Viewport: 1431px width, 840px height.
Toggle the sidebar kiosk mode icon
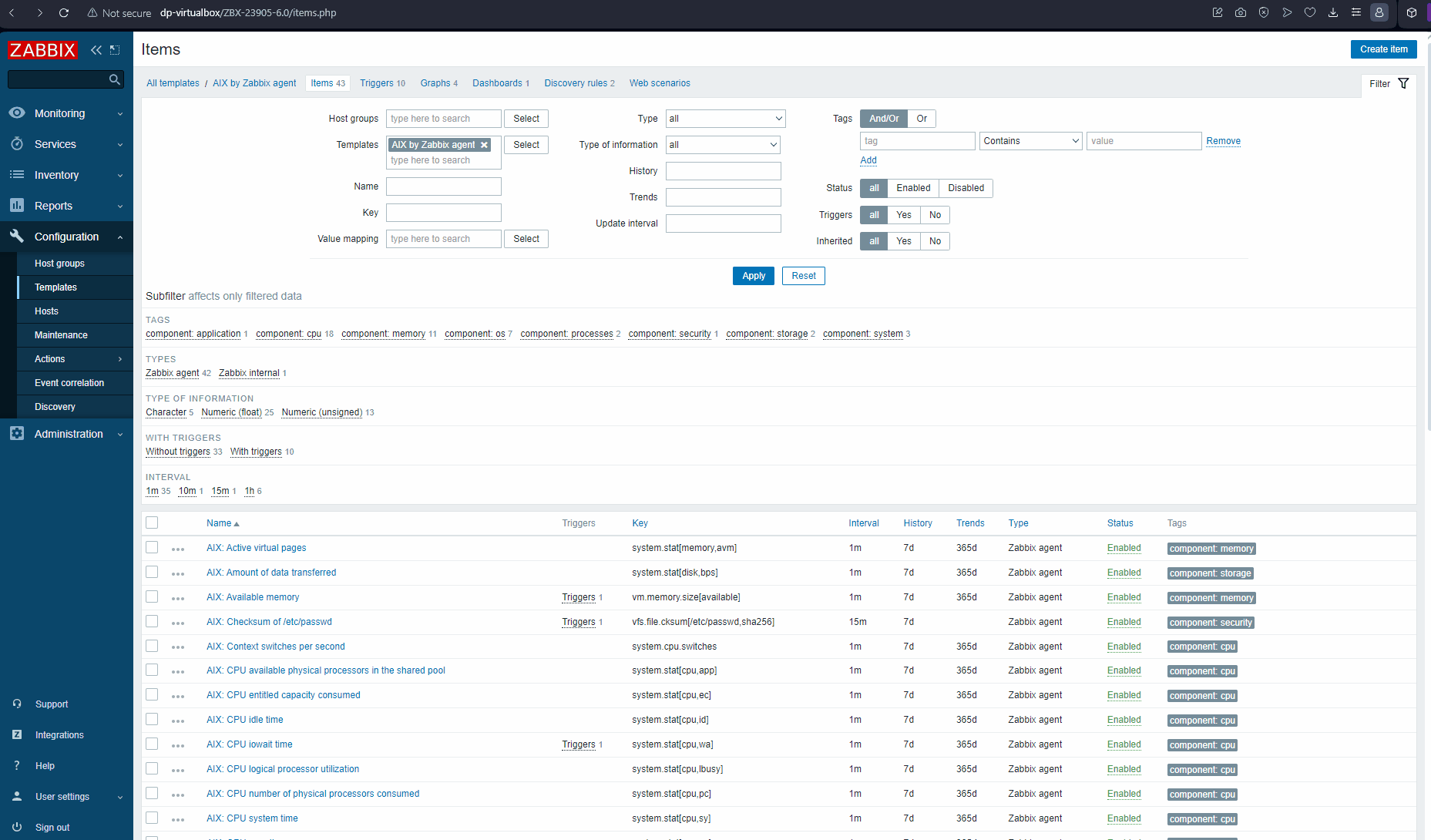pos(115,50)
